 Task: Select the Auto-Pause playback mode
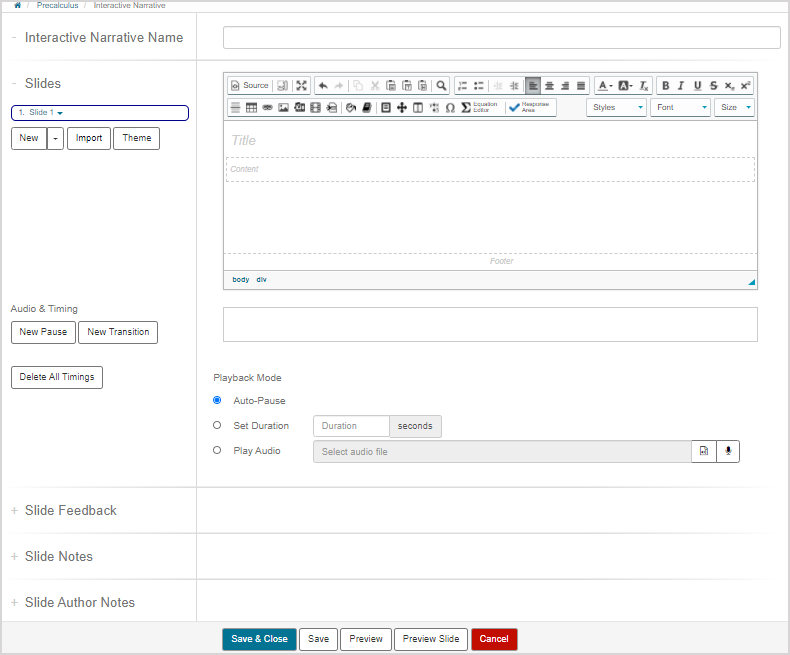(217, 400)
